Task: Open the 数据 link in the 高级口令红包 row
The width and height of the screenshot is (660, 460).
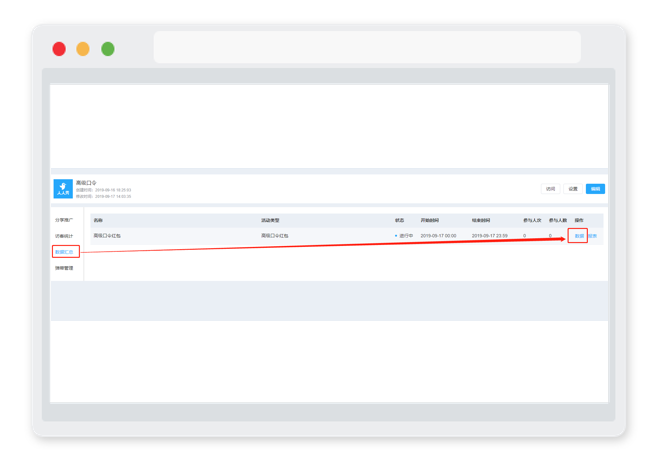Action: pos(579,236)
